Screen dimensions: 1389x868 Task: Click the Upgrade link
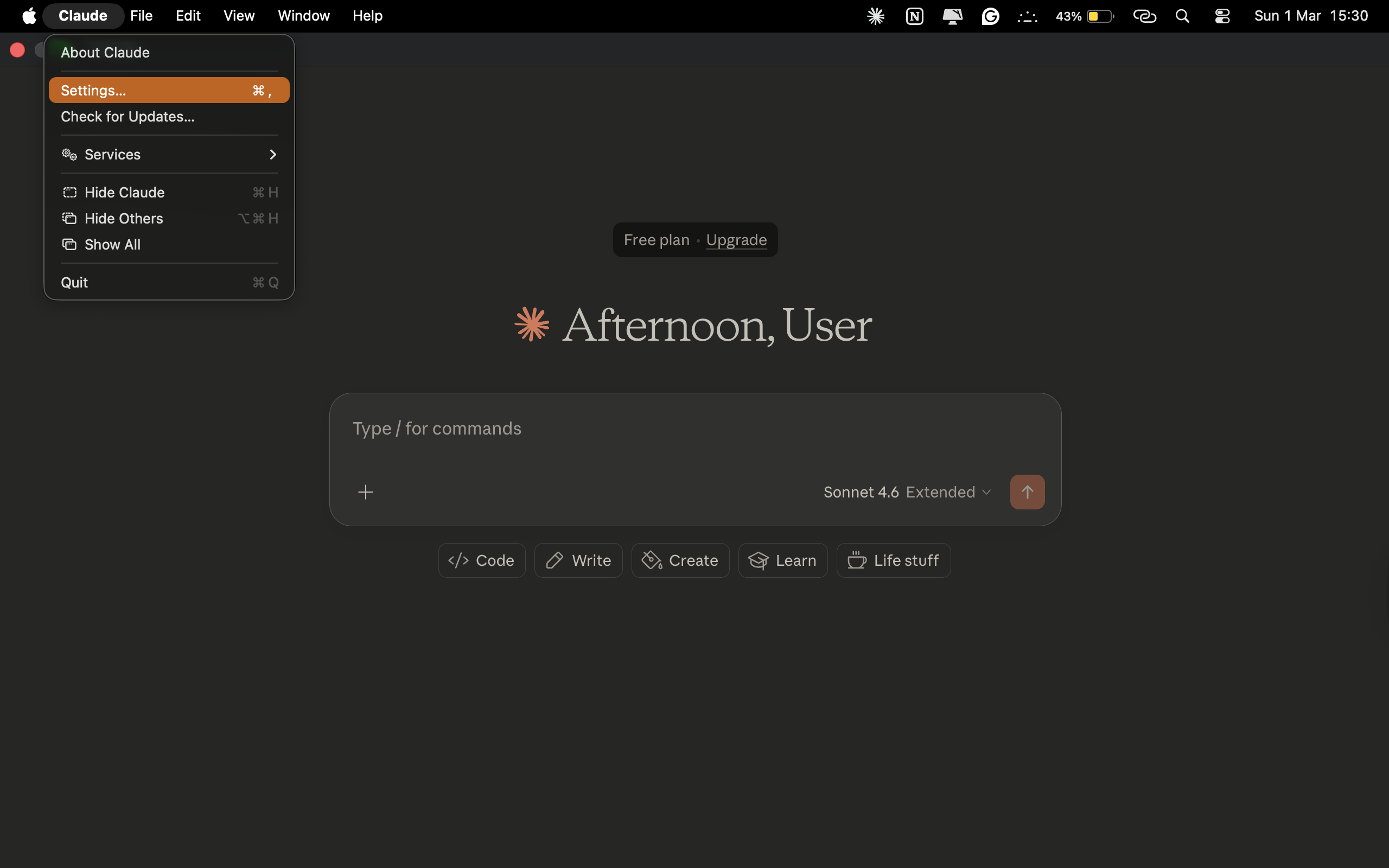tap(736, 239)
